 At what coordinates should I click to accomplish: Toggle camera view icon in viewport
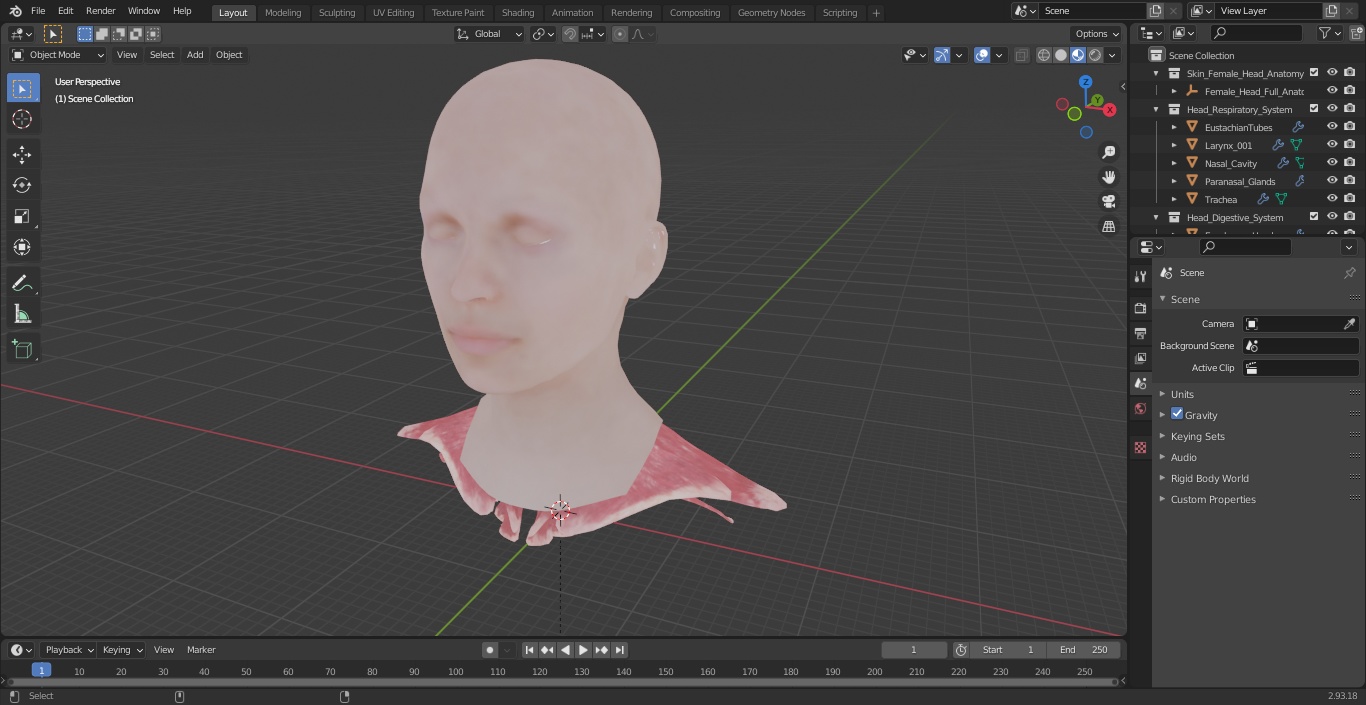pos(1108,202)
